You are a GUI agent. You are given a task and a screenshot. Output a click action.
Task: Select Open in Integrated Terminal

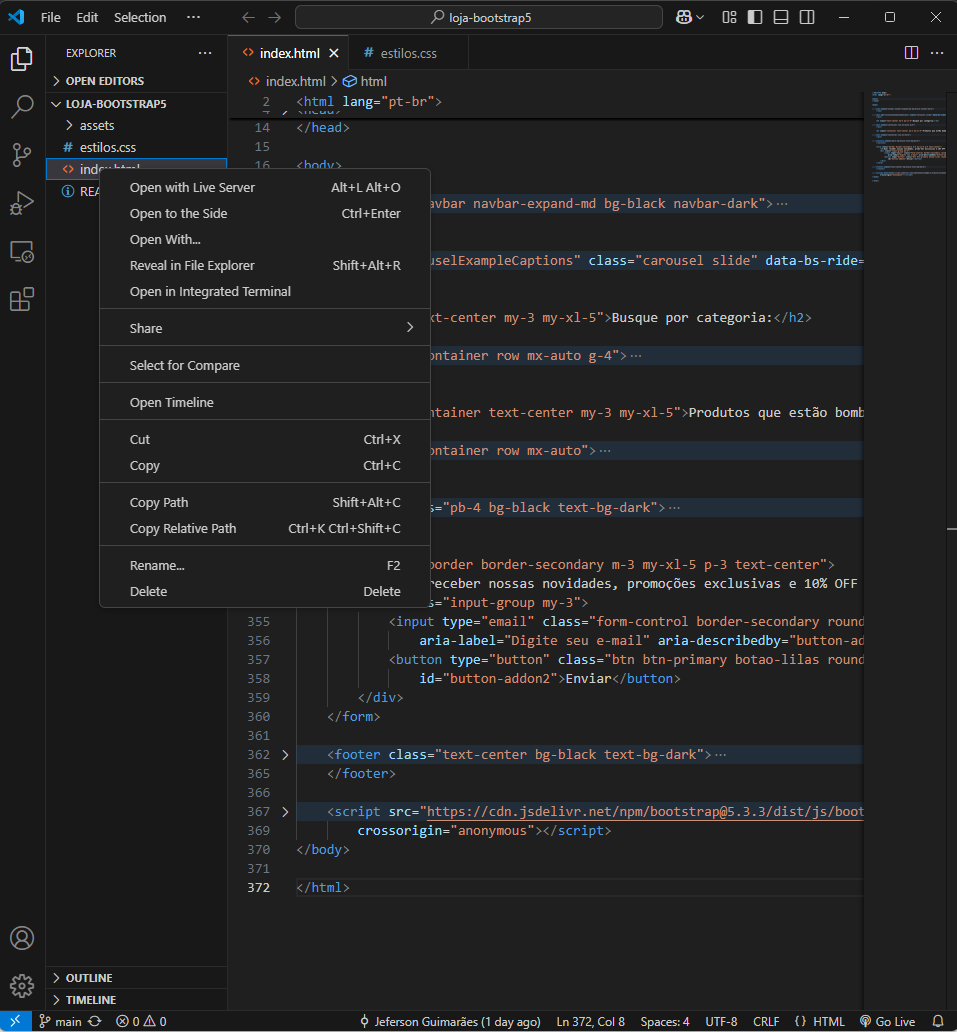265,292
